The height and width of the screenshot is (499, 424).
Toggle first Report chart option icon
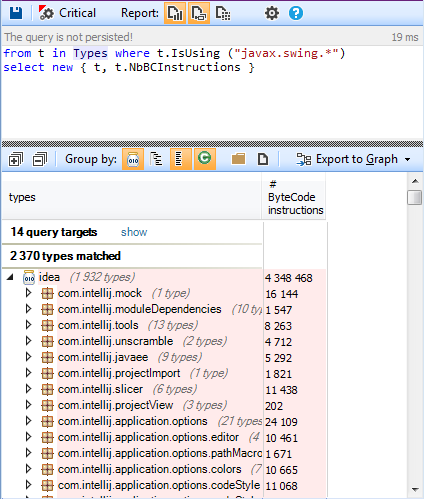tap(175, 13)
